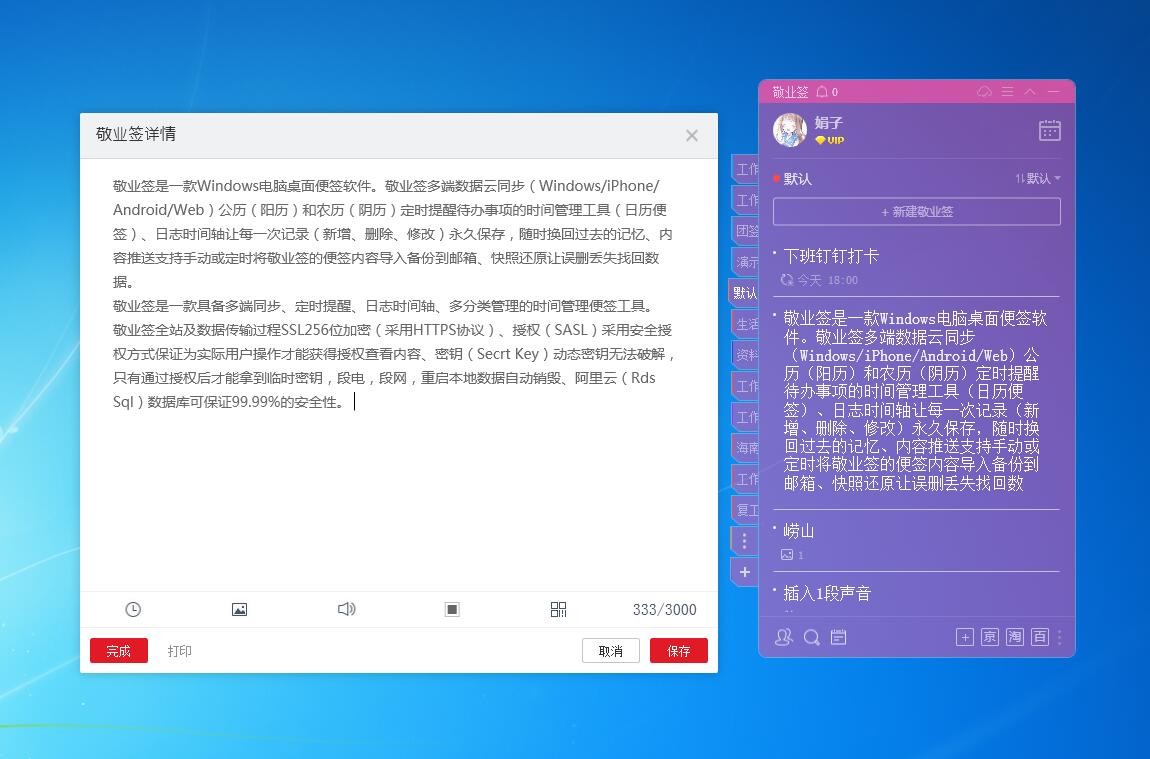The width and height of the screenshot is (1150, 759).
Task: Show more categories via side three-dot tab
Action: click(744, 541)
